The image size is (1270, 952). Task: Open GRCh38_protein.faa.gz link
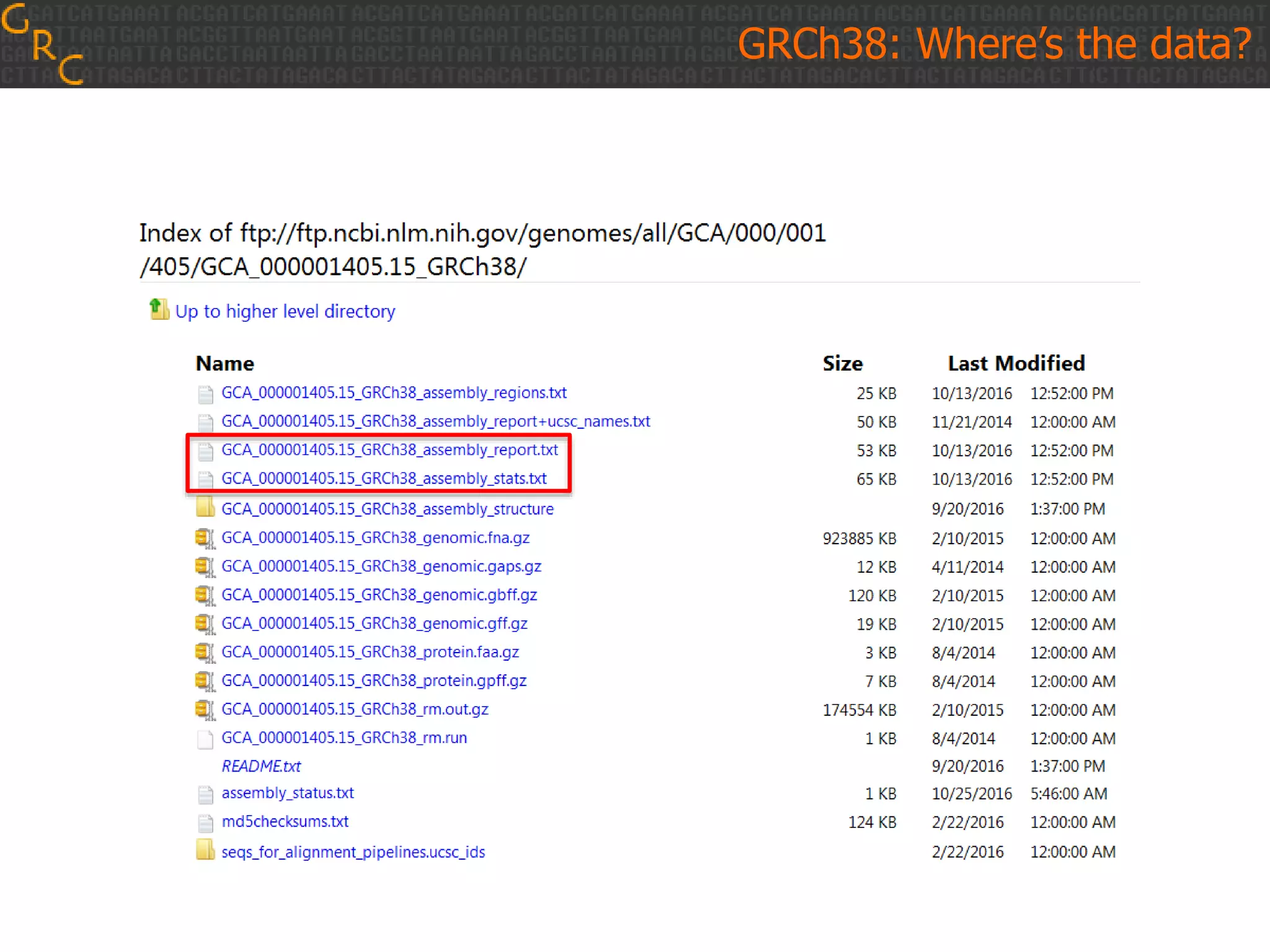[x=370, y=651]
